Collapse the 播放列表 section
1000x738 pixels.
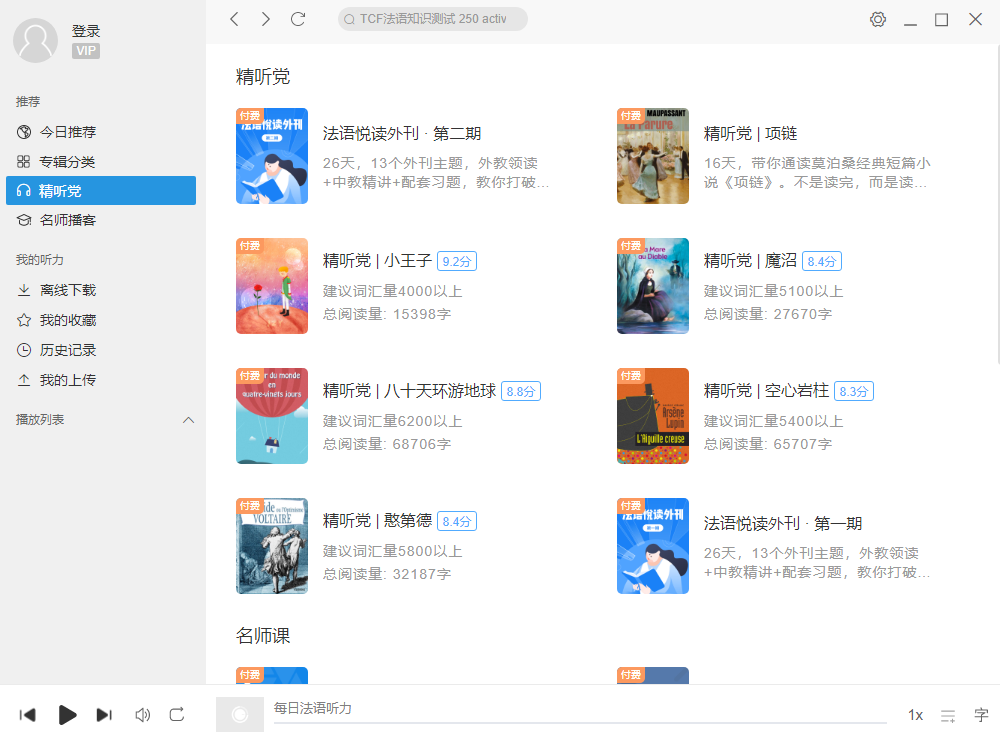pyautogui.click(x=188, y=420)
